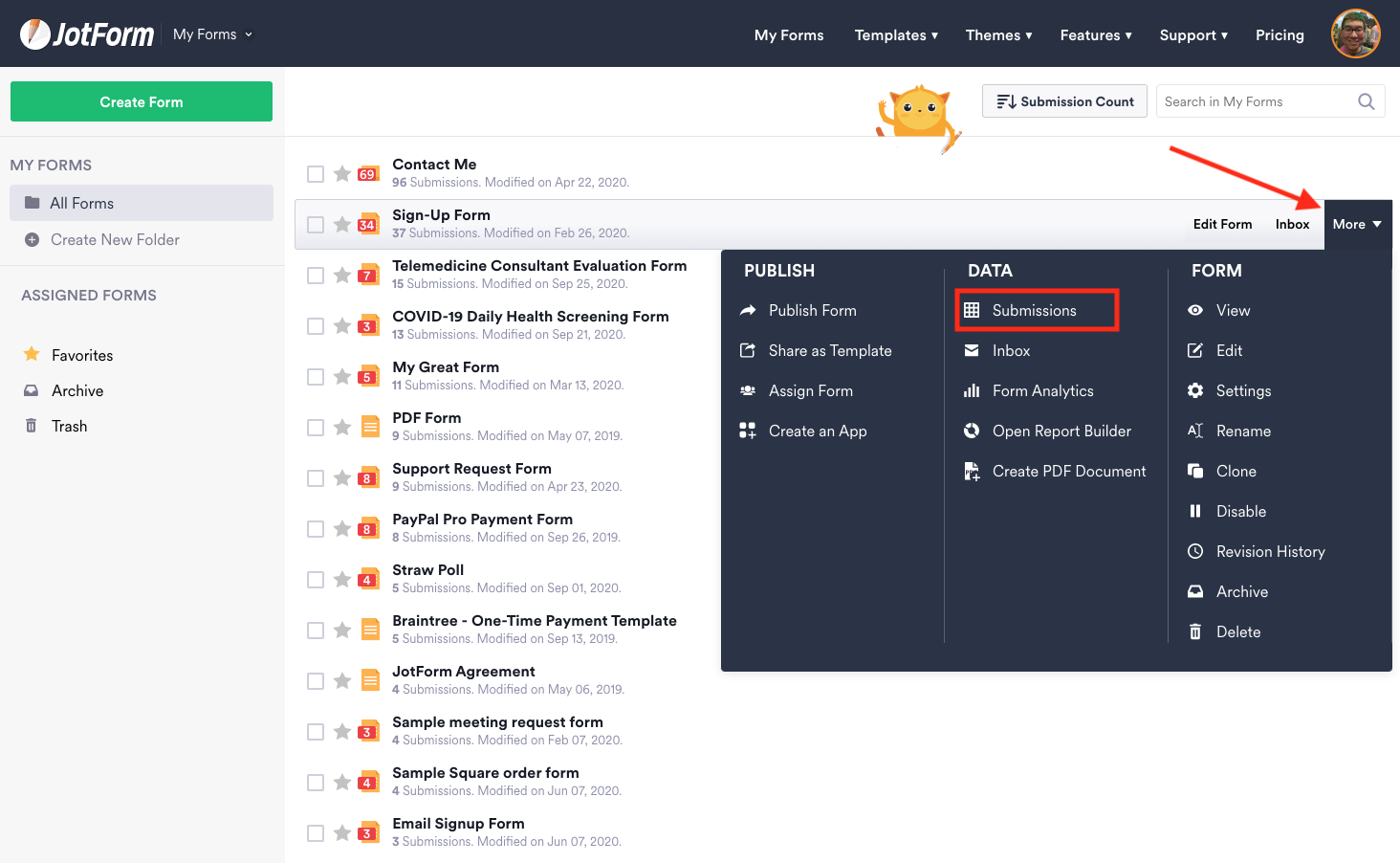Click the Revision History clock icon
Screen dimensions: 1400x863
pyautogui.click(x=1195, y=551)
